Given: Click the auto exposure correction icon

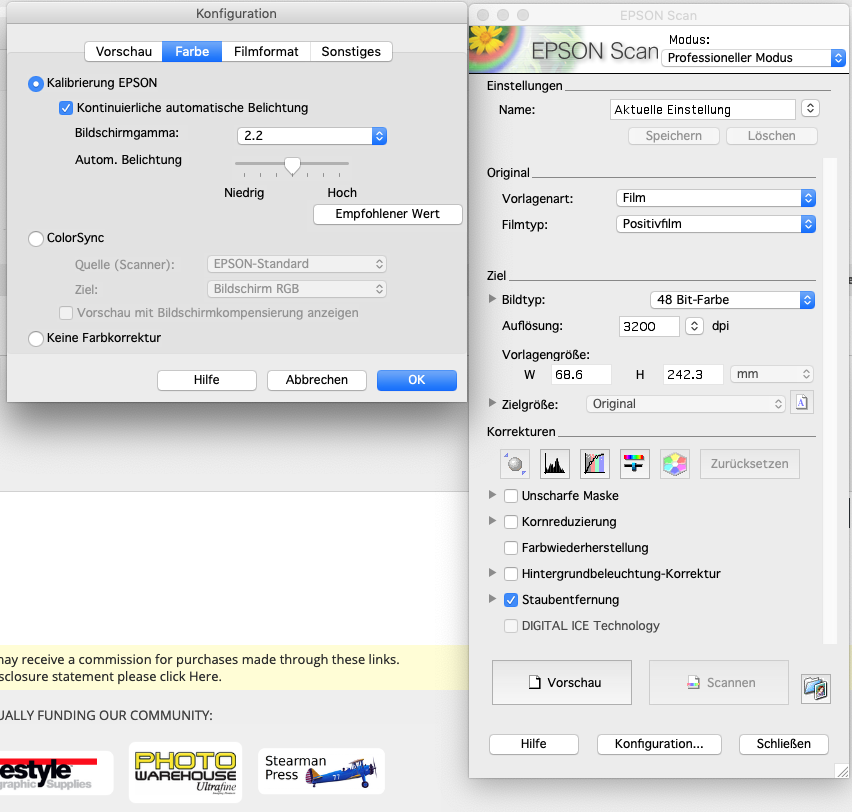Looking at the screenshot, I should point(515,464).
